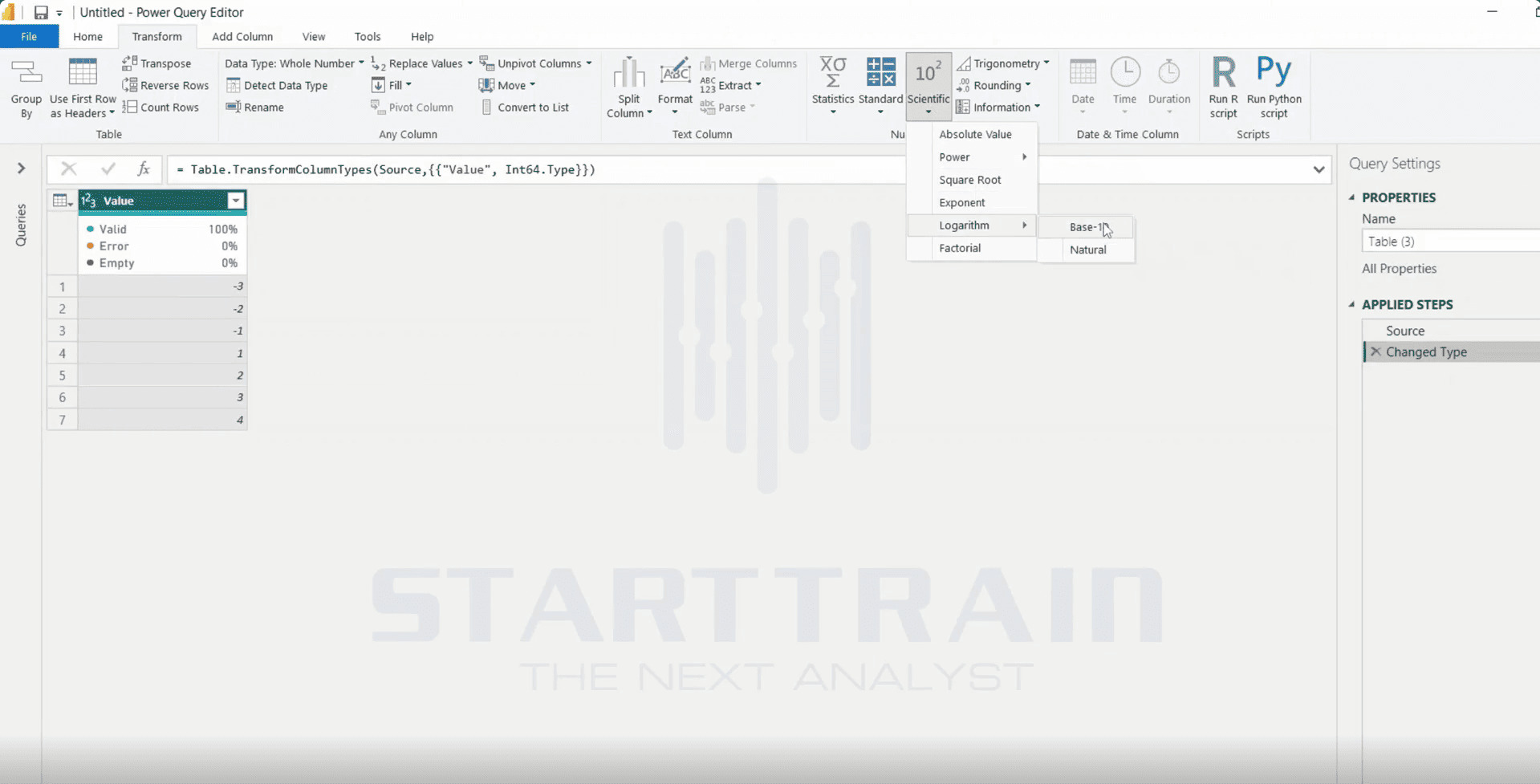Click the All Properties link
The width and height of the screenshot is (1540, 784).
tap(1399, 269)
